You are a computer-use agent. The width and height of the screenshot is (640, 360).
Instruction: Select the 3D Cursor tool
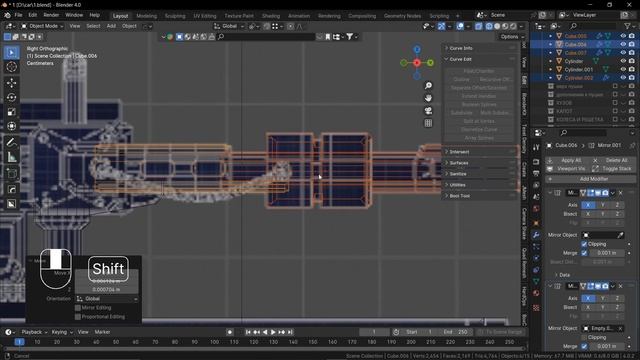(x=11, y=67)
